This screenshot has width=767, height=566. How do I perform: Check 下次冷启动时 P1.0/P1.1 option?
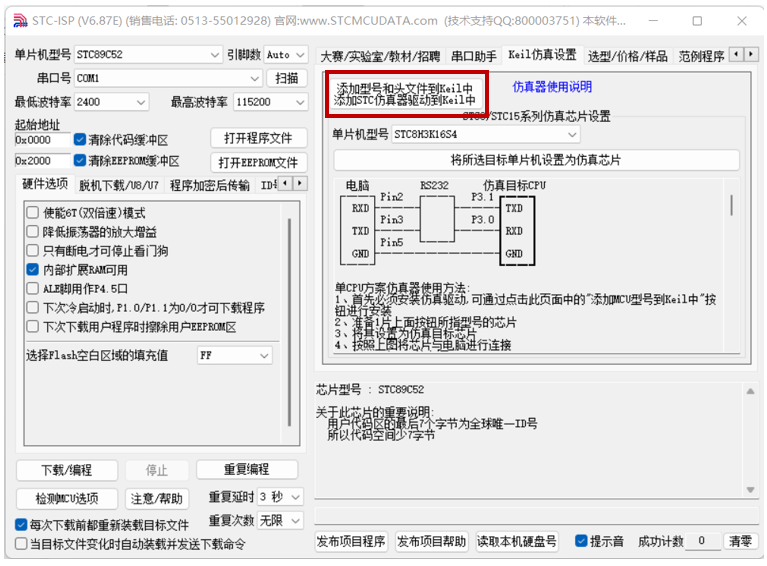[32, 308]
